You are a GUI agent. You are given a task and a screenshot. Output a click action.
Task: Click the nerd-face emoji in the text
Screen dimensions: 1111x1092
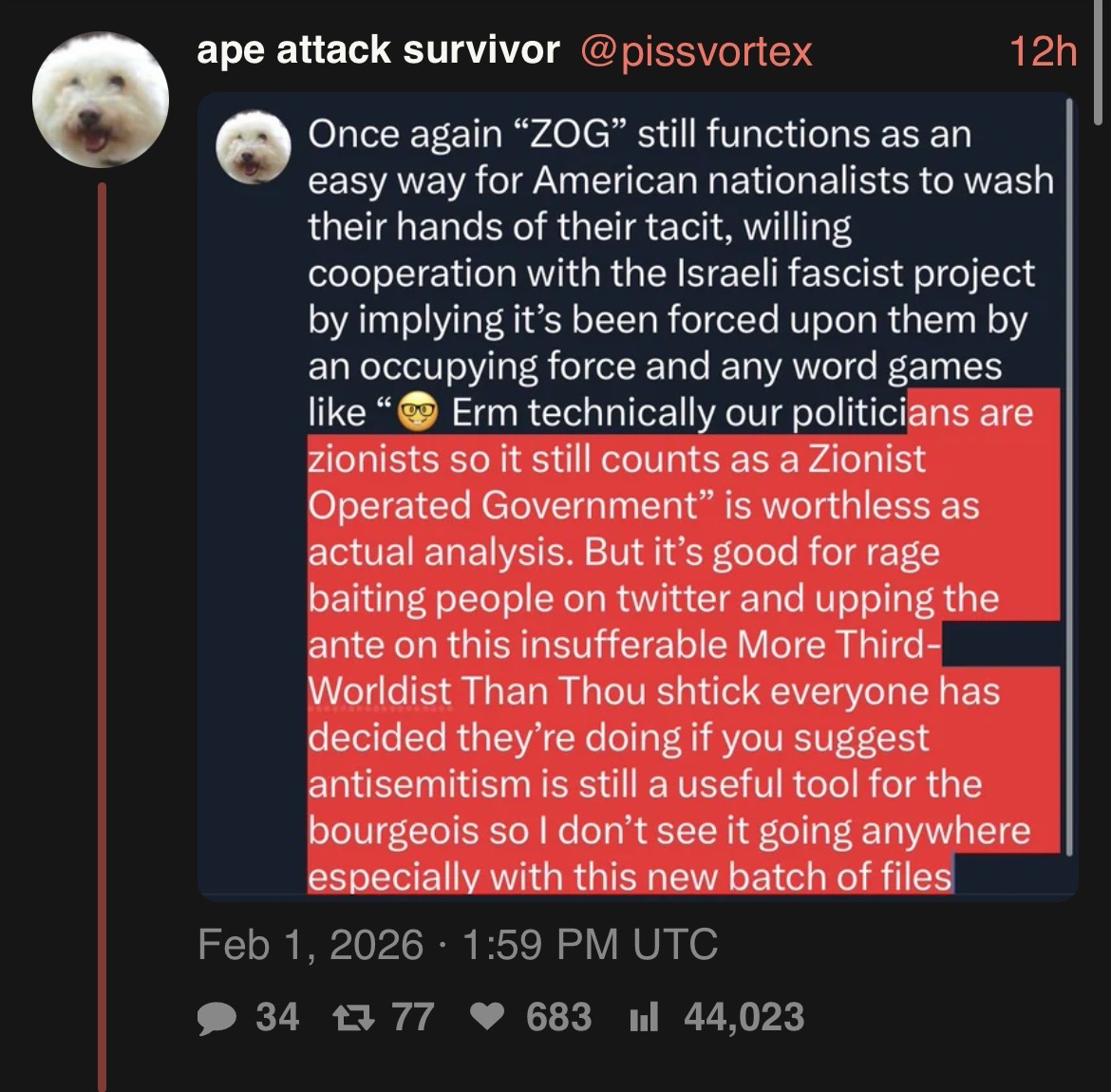tap(417, 412)
